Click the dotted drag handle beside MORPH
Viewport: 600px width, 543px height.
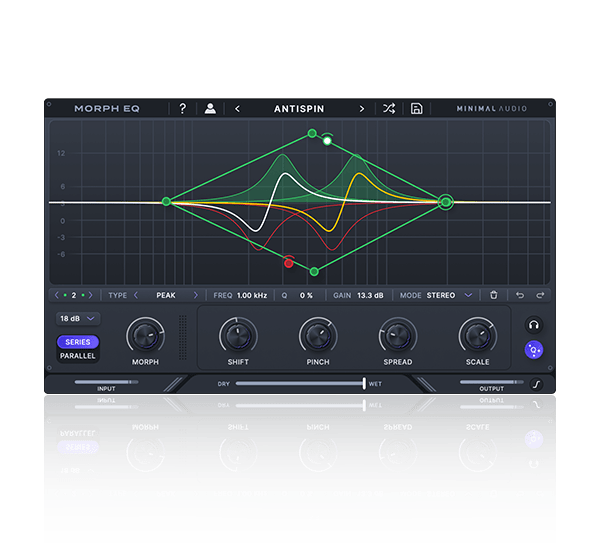183,337
